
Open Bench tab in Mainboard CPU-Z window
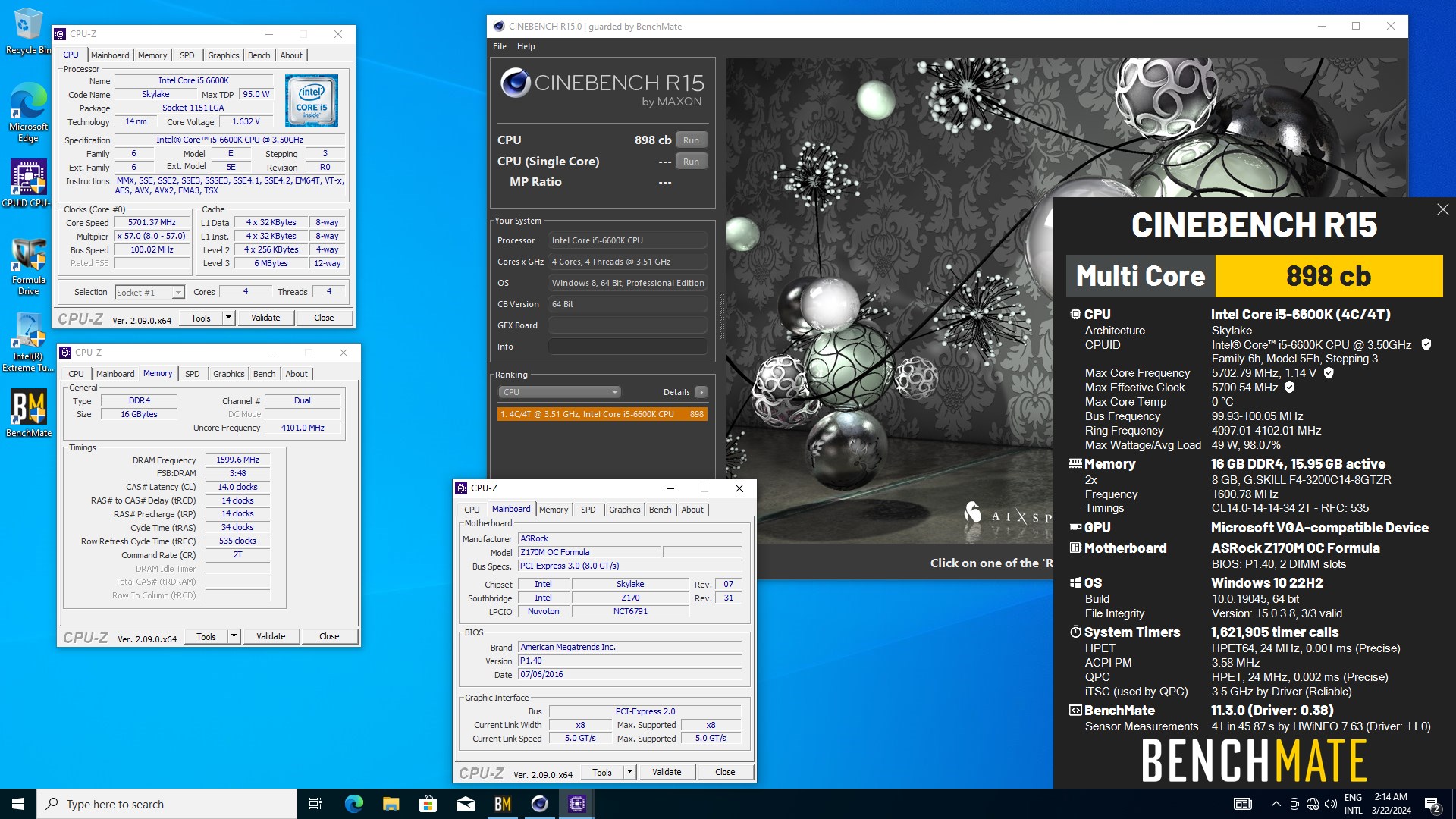point(660,510)
